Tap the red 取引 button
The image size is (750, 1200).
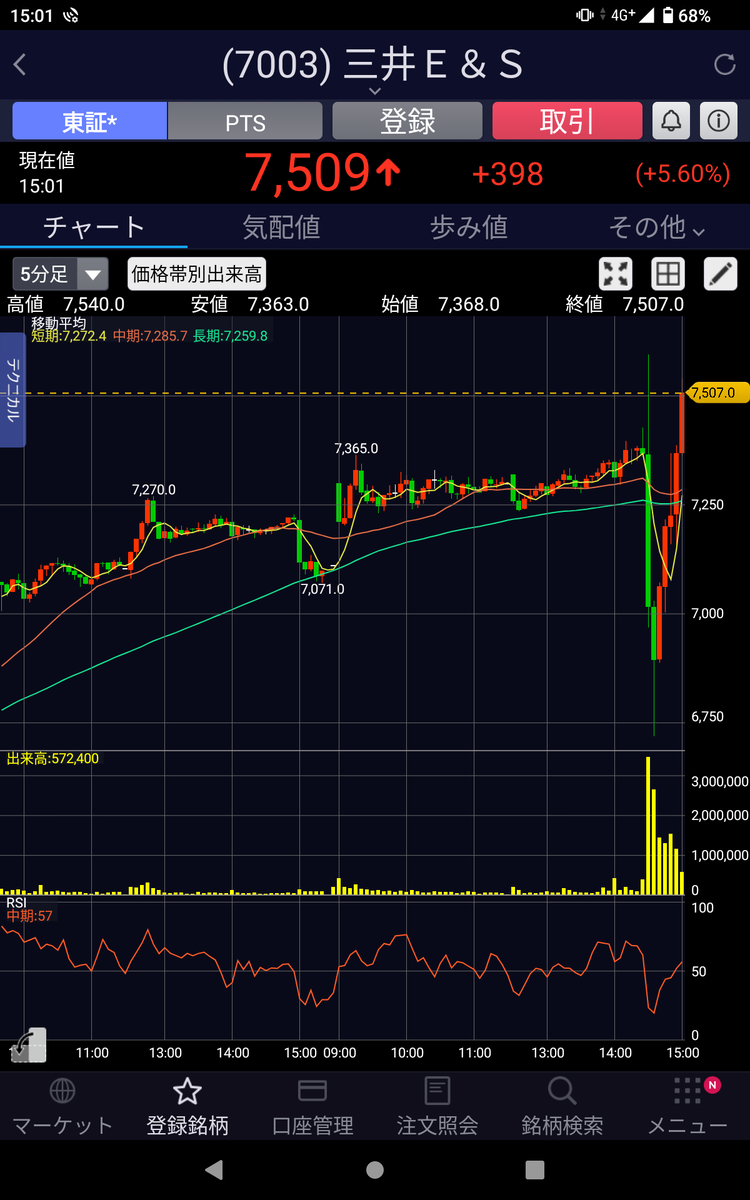point(567,121)
